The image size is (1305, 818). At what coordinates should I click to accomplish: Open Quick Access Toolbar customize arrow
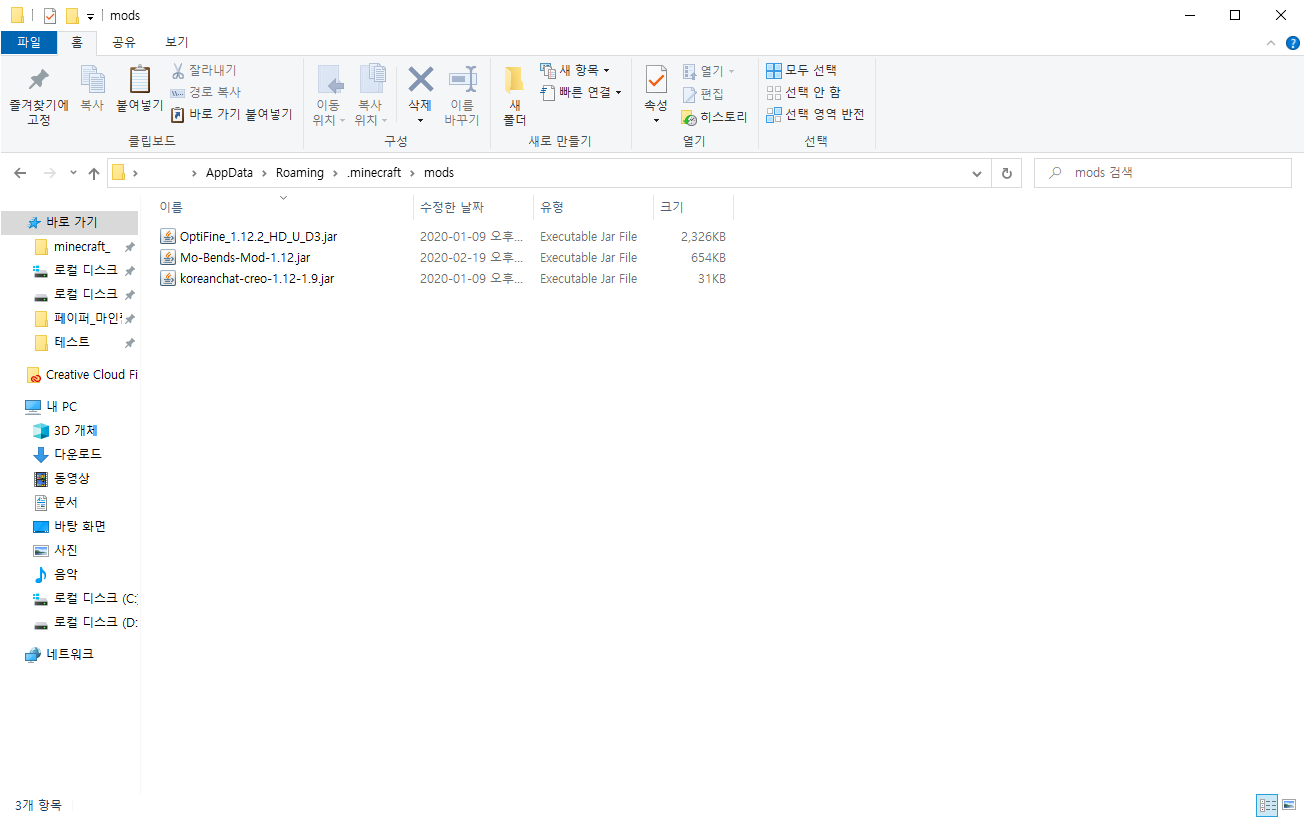click(90, 16)
